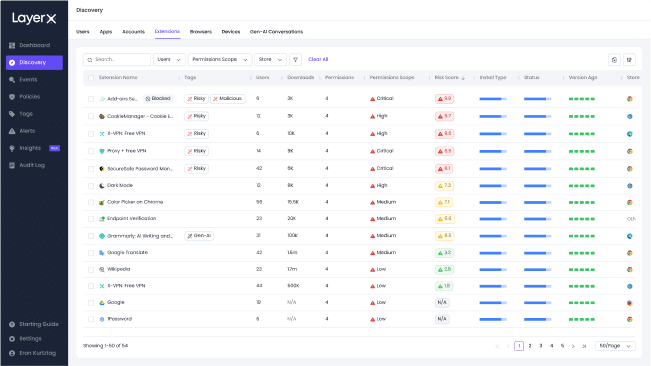
Task: Expand the Permissions Scope filter dropdown
Action: pyautogui.click(x=220, y=60)
